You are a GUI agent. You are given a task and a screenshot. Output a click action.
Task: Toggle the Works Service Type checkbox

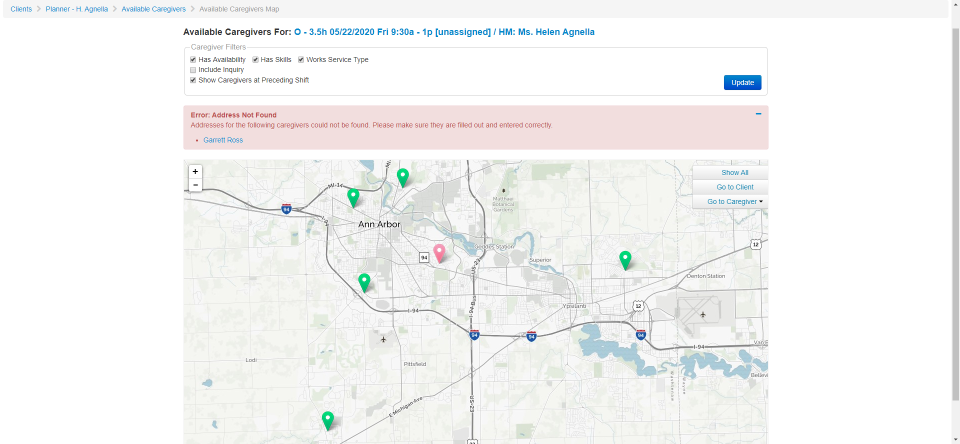click(301, 60)
